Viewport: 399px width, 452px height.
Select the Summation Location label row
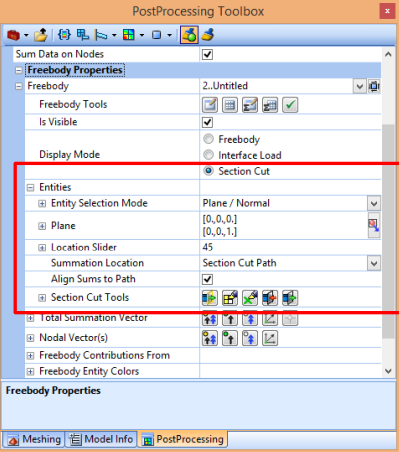97,263
